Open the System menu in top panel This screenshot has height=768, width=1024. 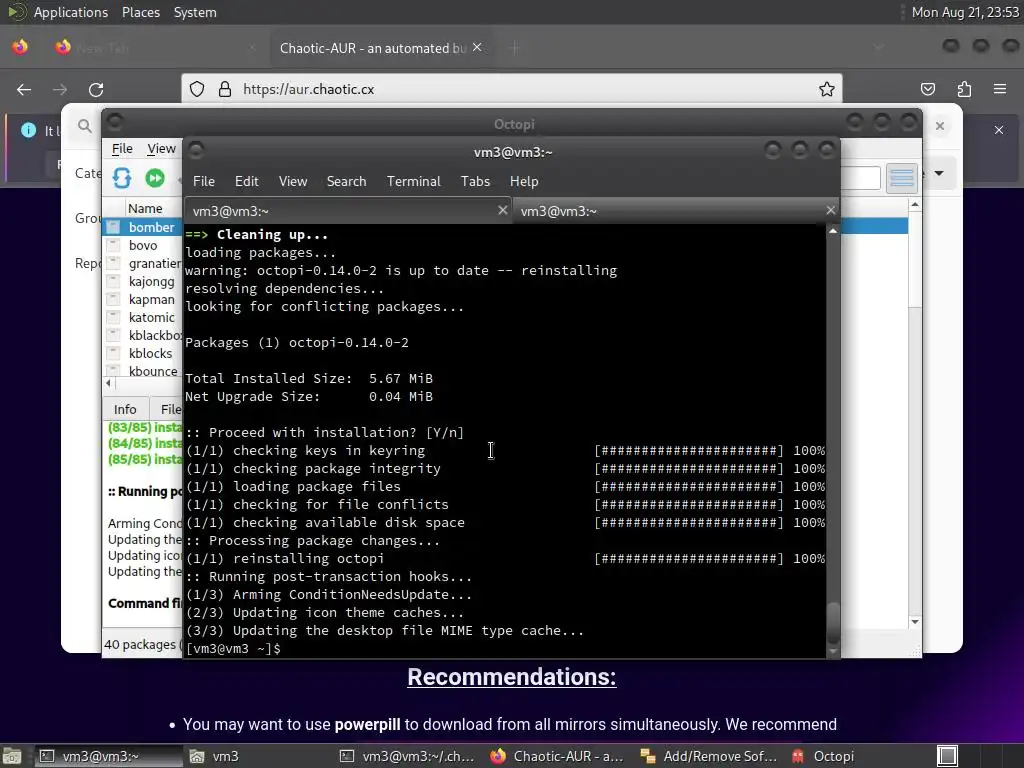(x=195, y=12)
